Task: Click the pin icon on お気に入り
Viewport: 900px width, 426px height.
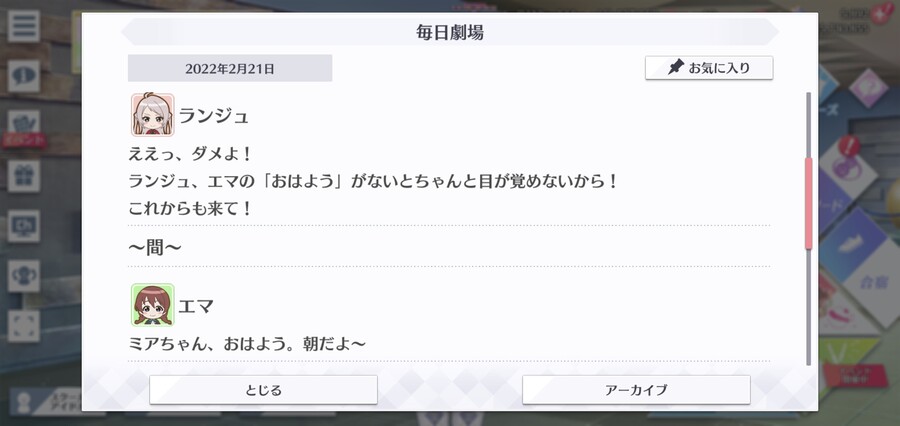Action: 676,68
